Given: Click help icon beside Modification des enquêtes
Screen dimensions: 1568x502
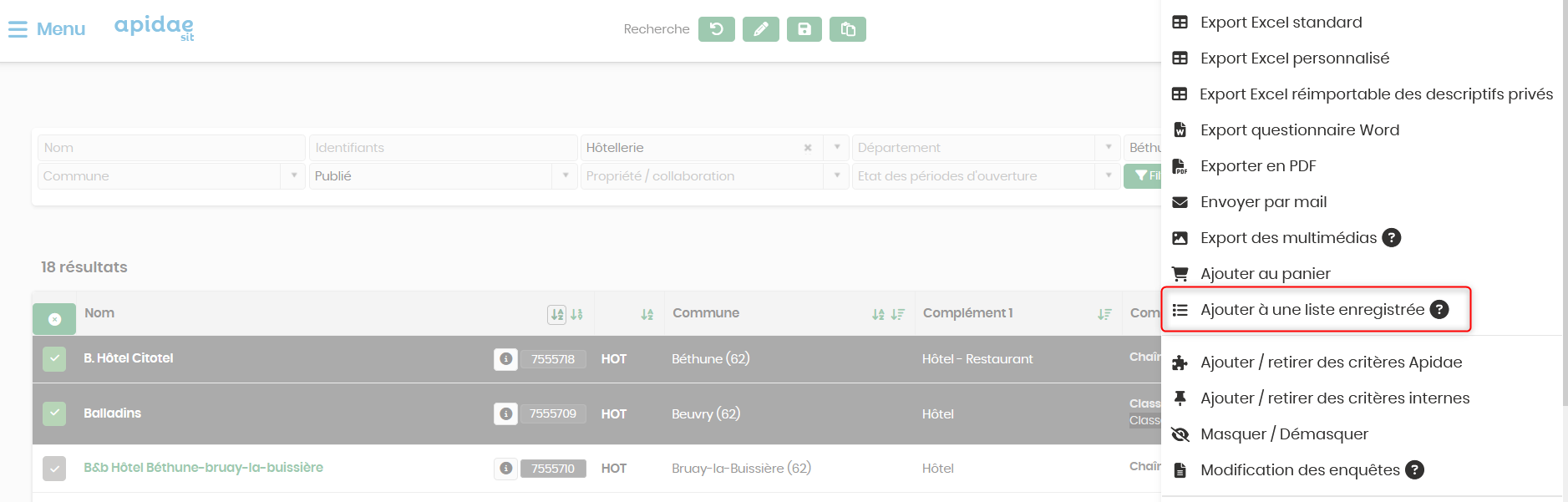Looking at the screenshot, I should click(1414, 470).
